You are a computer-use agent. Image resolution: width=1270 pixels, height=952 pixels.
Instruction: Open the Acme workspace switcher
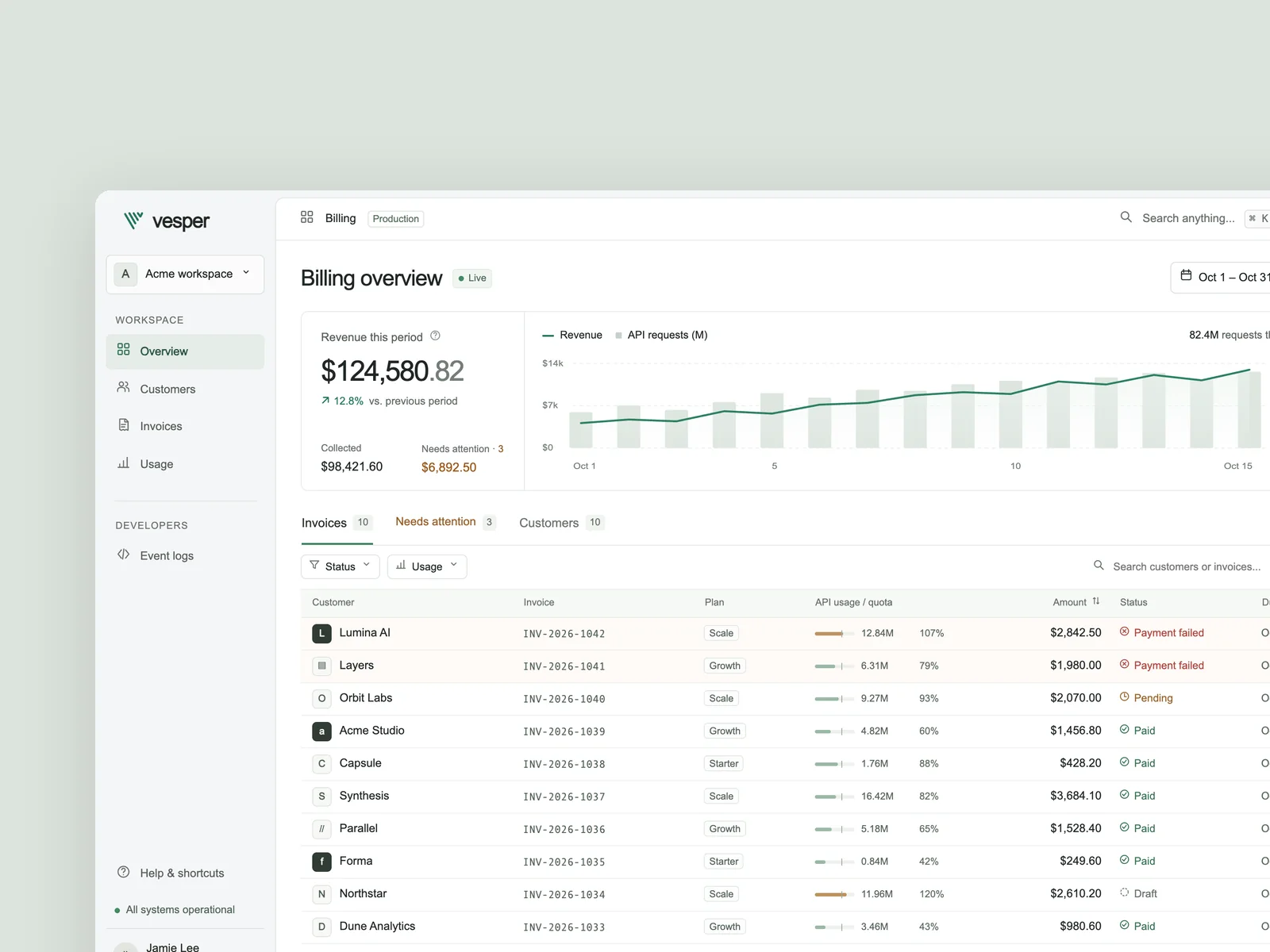(185, 274)
